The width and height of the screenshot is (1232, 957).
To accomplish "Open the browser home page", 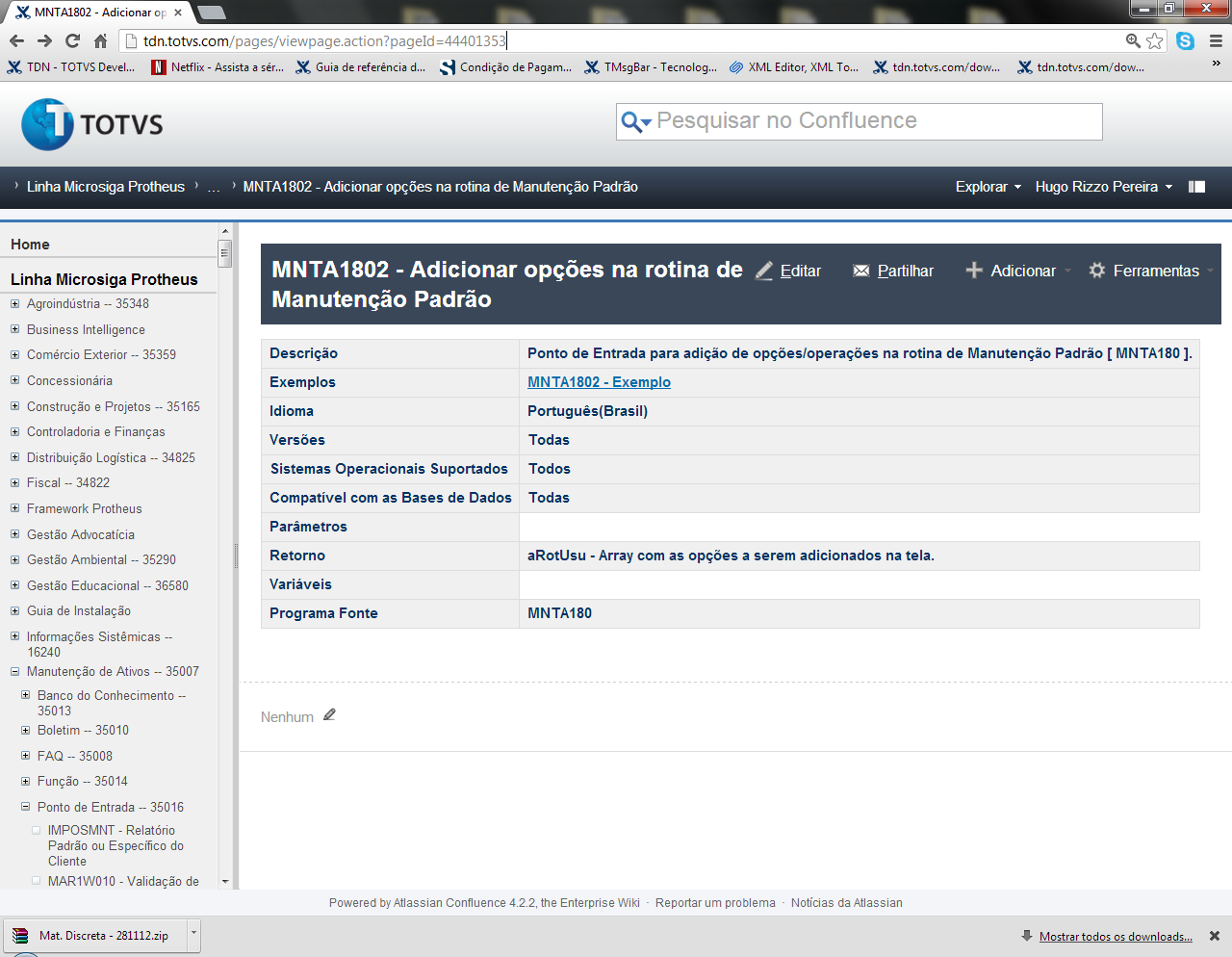I will pos(100,40).
